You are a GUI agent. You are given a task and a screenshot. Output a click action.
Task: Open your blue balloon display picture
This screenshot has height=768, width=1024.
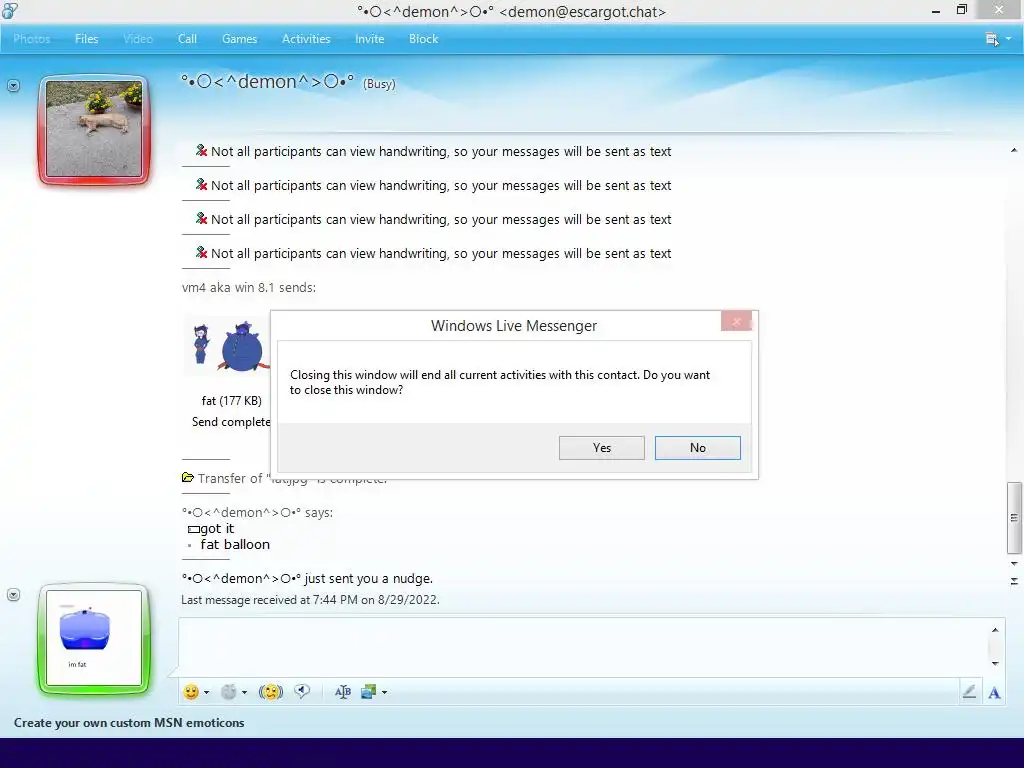pos(94,638)
